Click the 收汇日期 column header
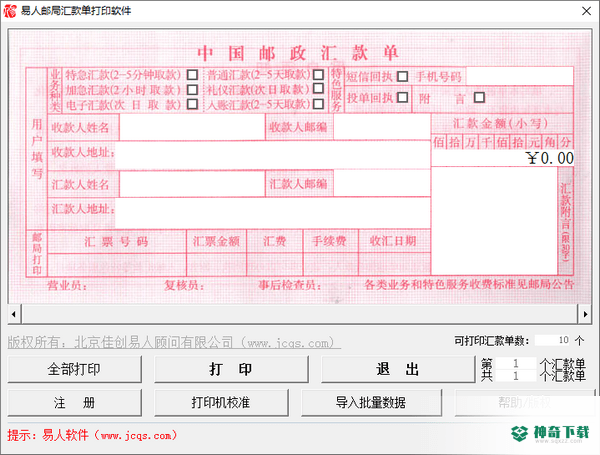This screenshot has height=455, width=600. pyautogui.click(x=393, y=241)
